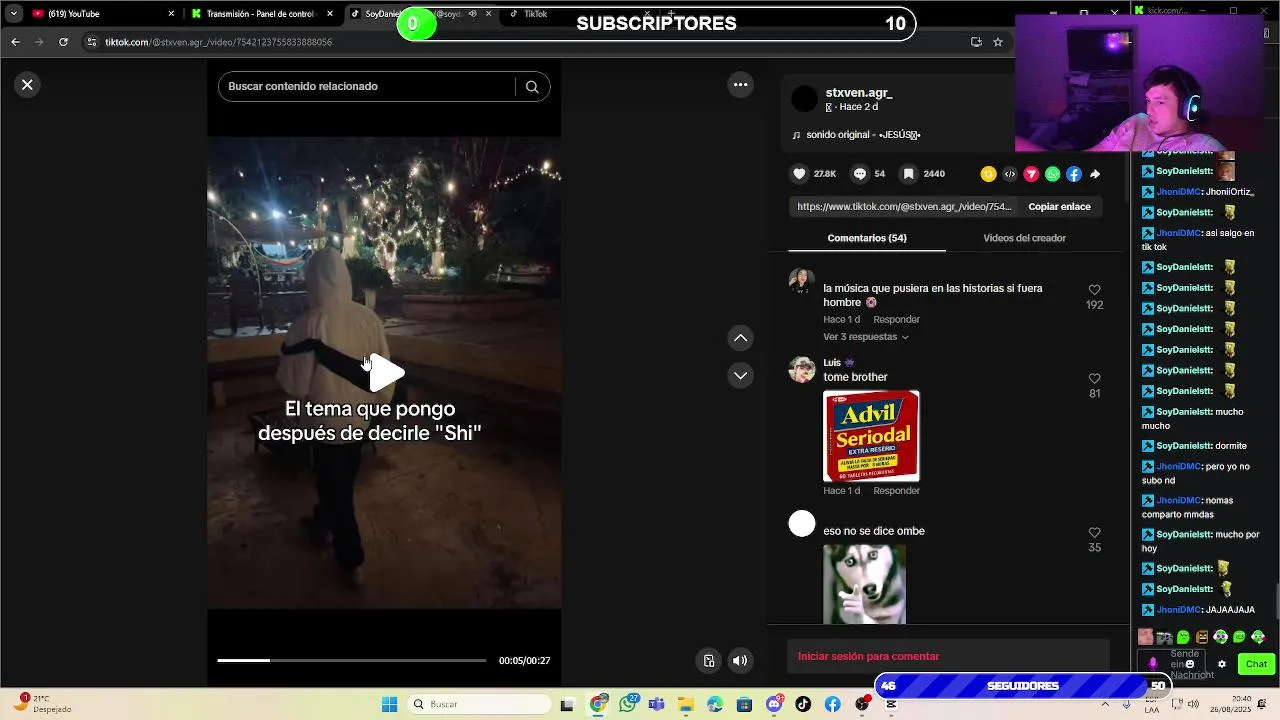Open stxven.agr_ profile name
This screenshot has width=1280, height=720.
(x=859, y=92)
